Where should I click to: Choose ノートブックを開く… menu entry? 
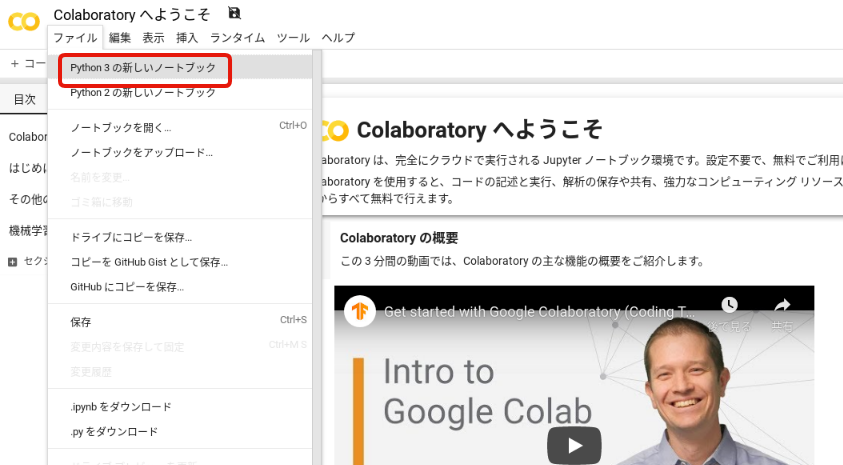click(x=180, y=128)
